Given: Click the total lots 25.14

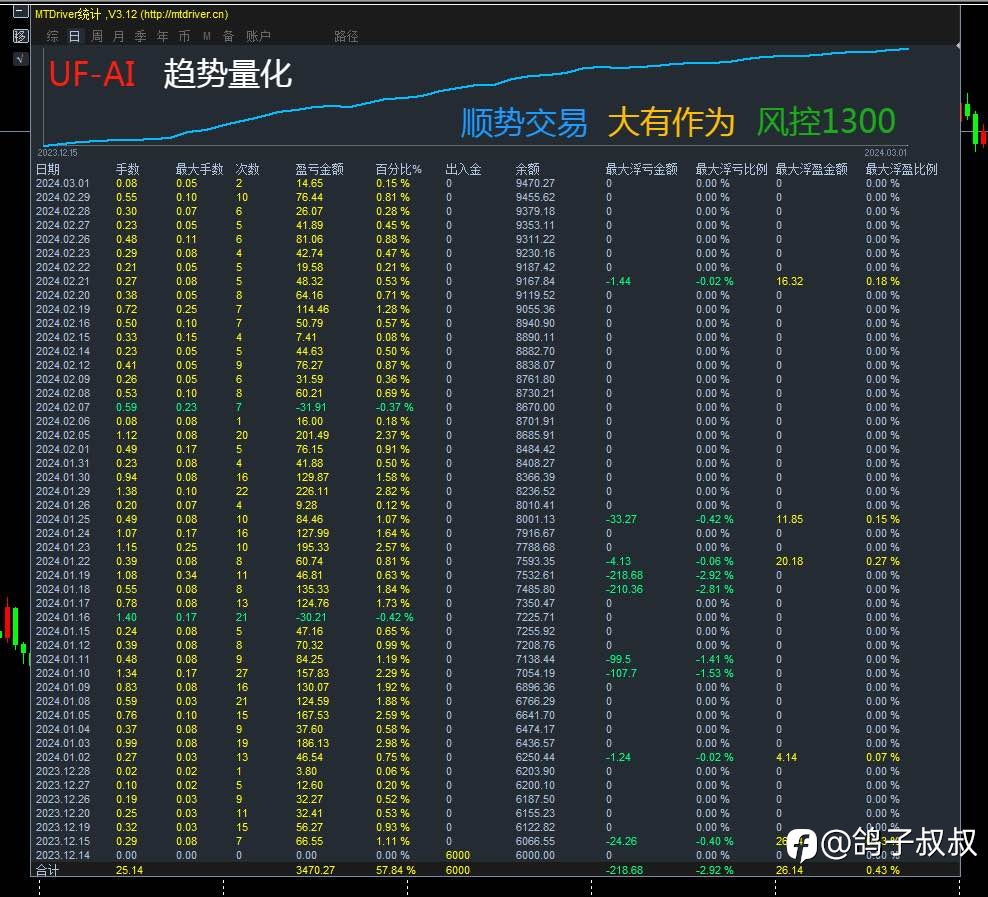Looking at the screenshot, I should pyautogui.click(x=129, y=870).
